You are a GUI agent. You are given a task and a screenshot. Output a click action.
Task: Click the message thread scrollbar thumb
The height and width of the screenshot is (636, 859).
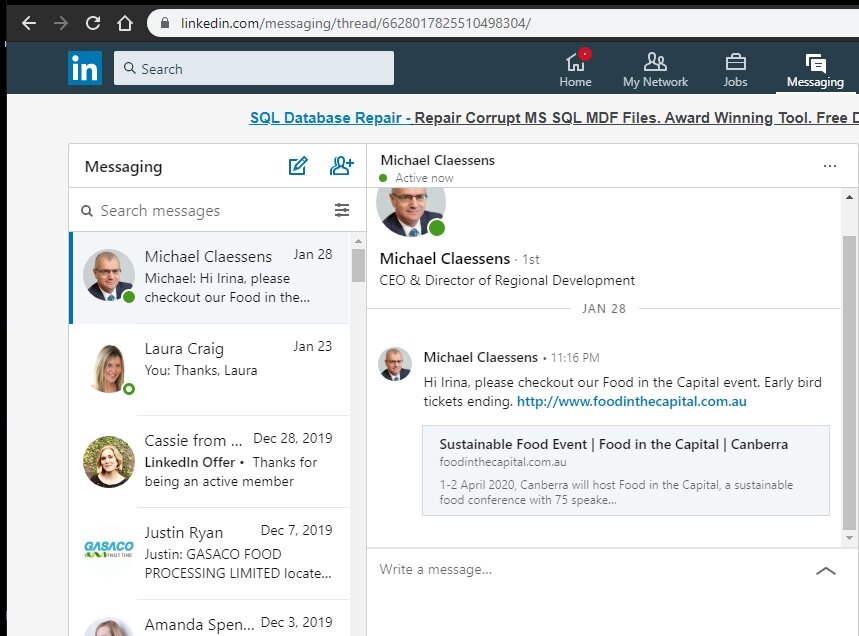pos(849,382)
